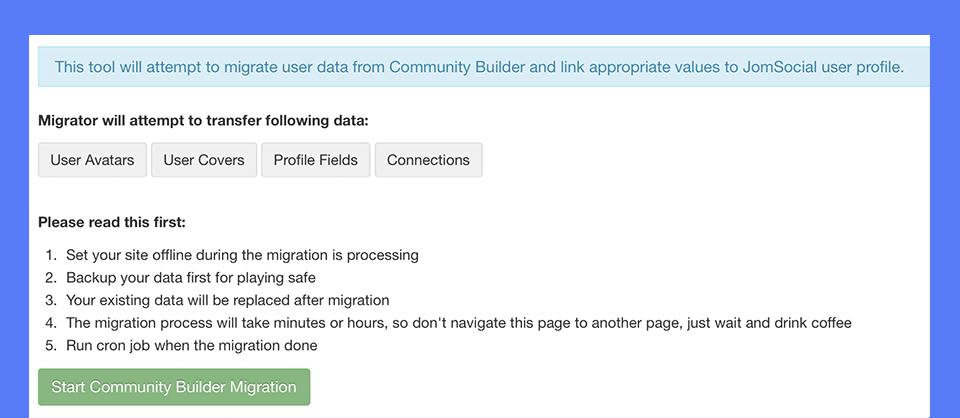Click the 'Your existing data will be replaced' item
This screenshot has width=960, height=418.
click(x=228, y=300)
